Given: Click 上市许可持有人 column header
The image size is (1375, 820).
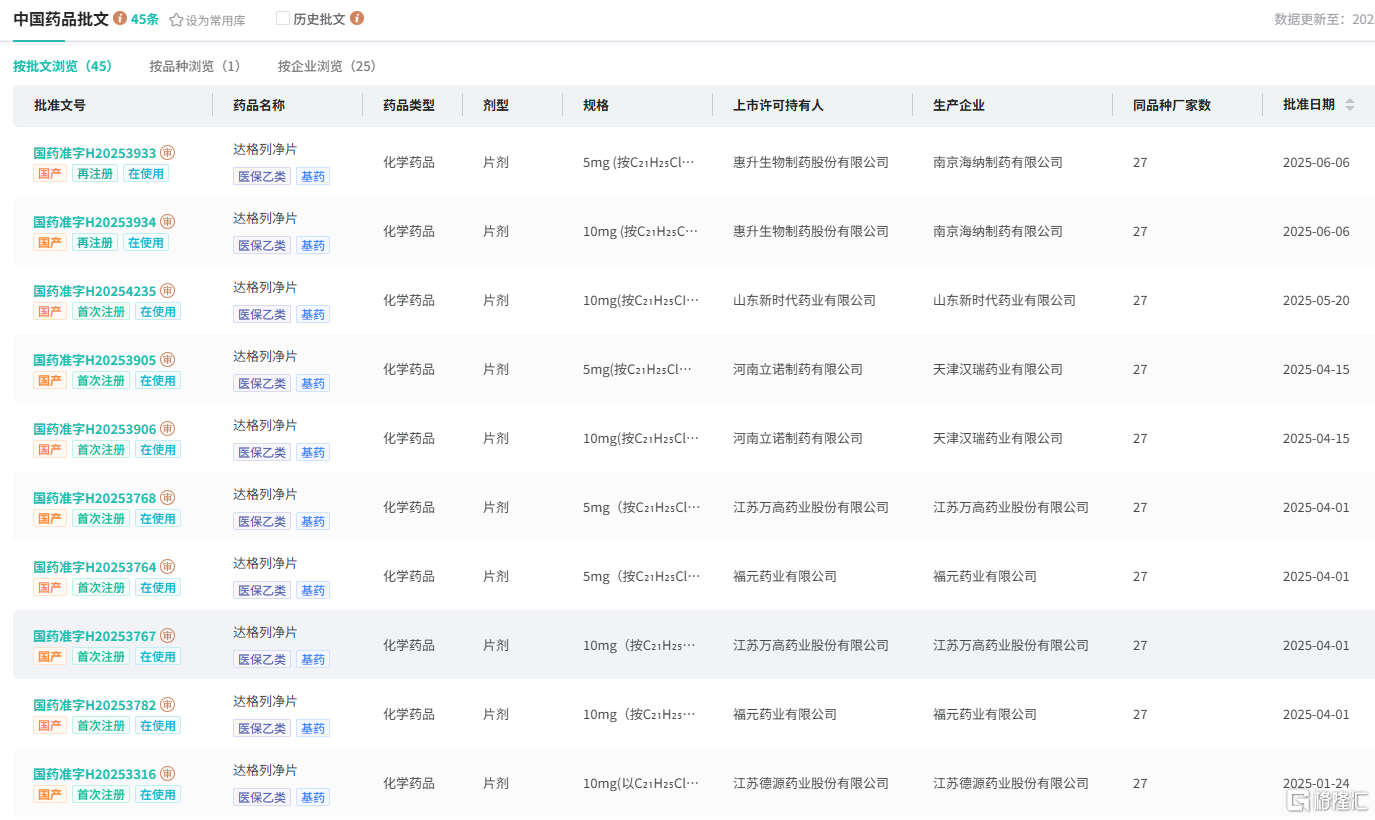Looking at the screenshot, I should pos(778,105).
